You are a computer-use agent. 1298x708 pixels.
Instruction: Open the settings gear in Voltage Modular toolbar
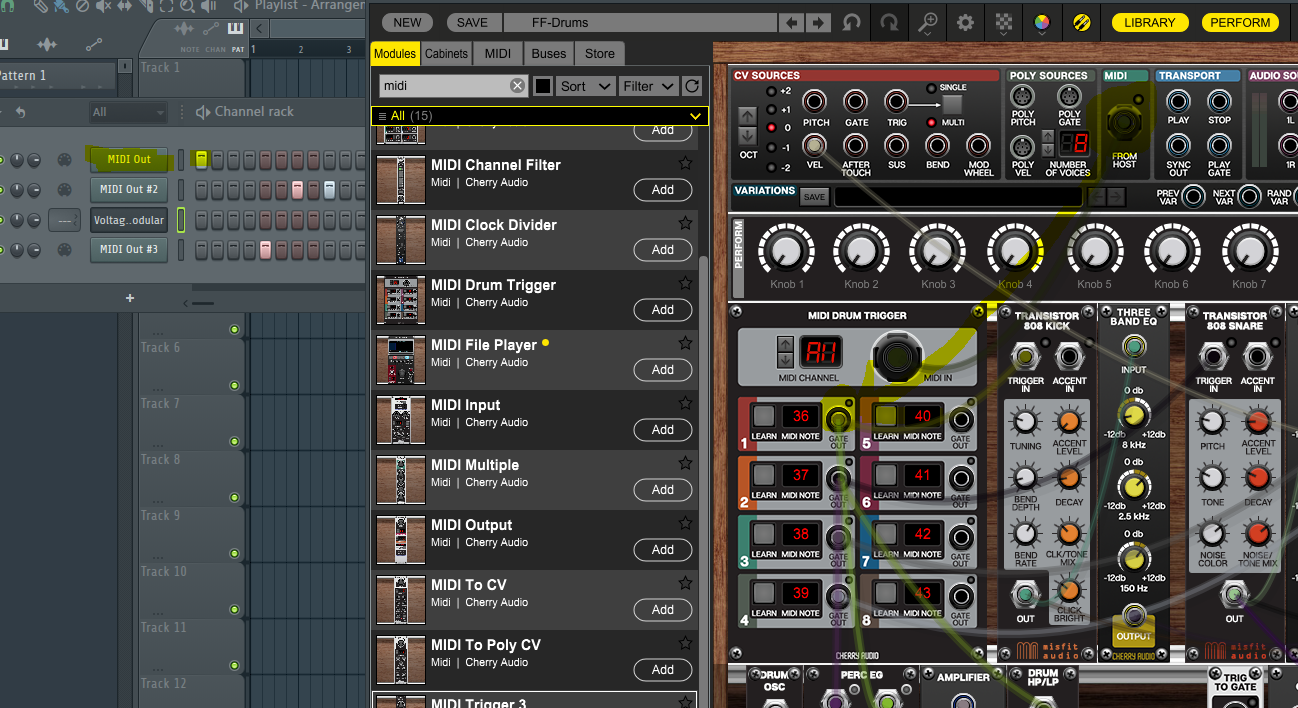pyautogui.click(x=965, y=22)
